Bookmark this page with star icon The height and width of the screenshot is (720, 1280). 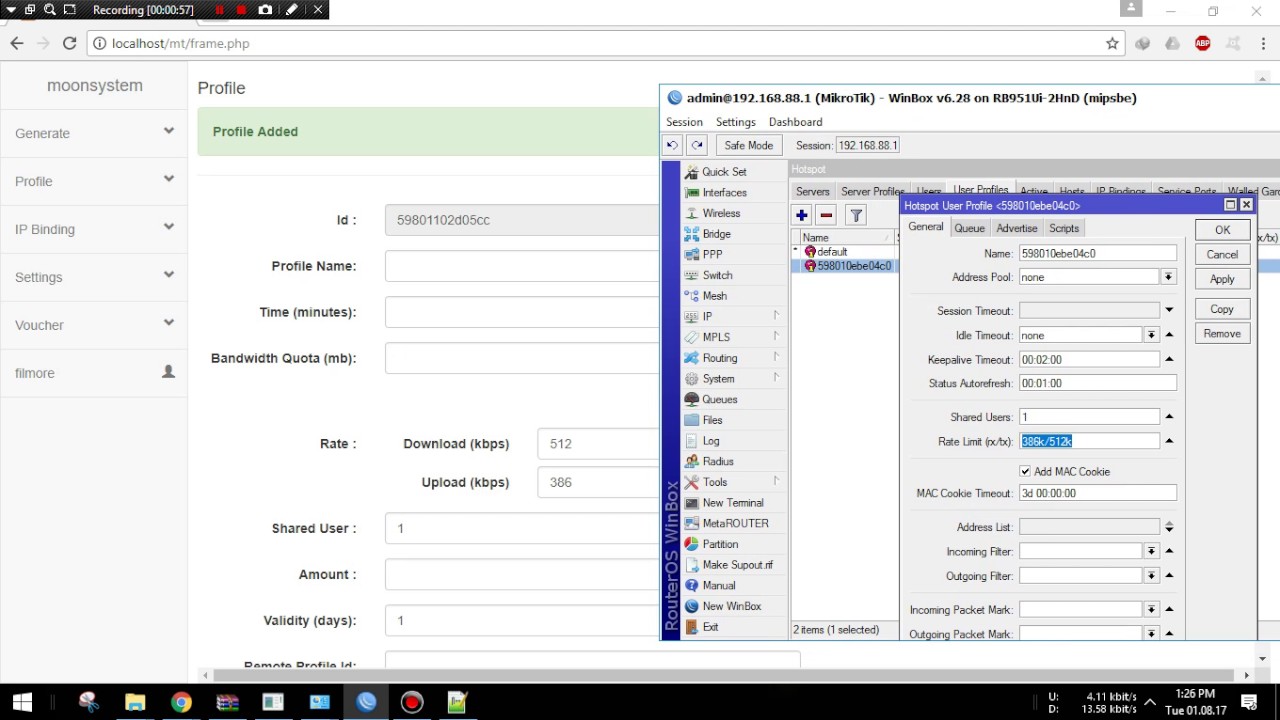[1112, 43]
